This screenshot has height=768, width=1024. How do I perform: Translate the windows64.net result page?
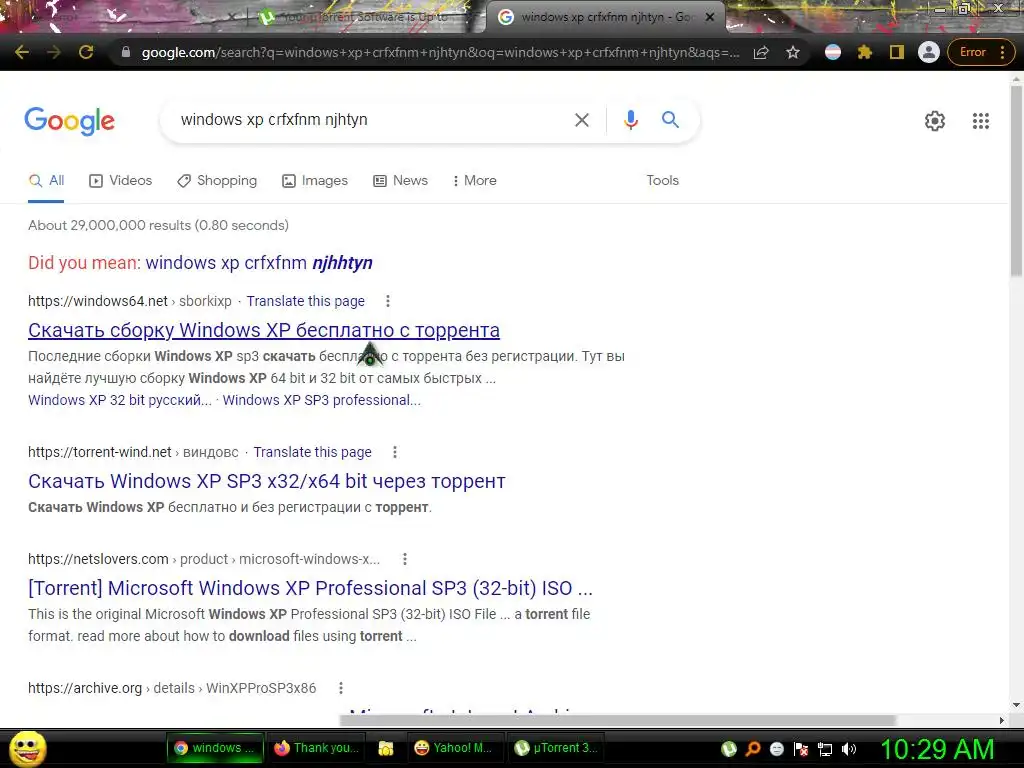coord(306,301)
